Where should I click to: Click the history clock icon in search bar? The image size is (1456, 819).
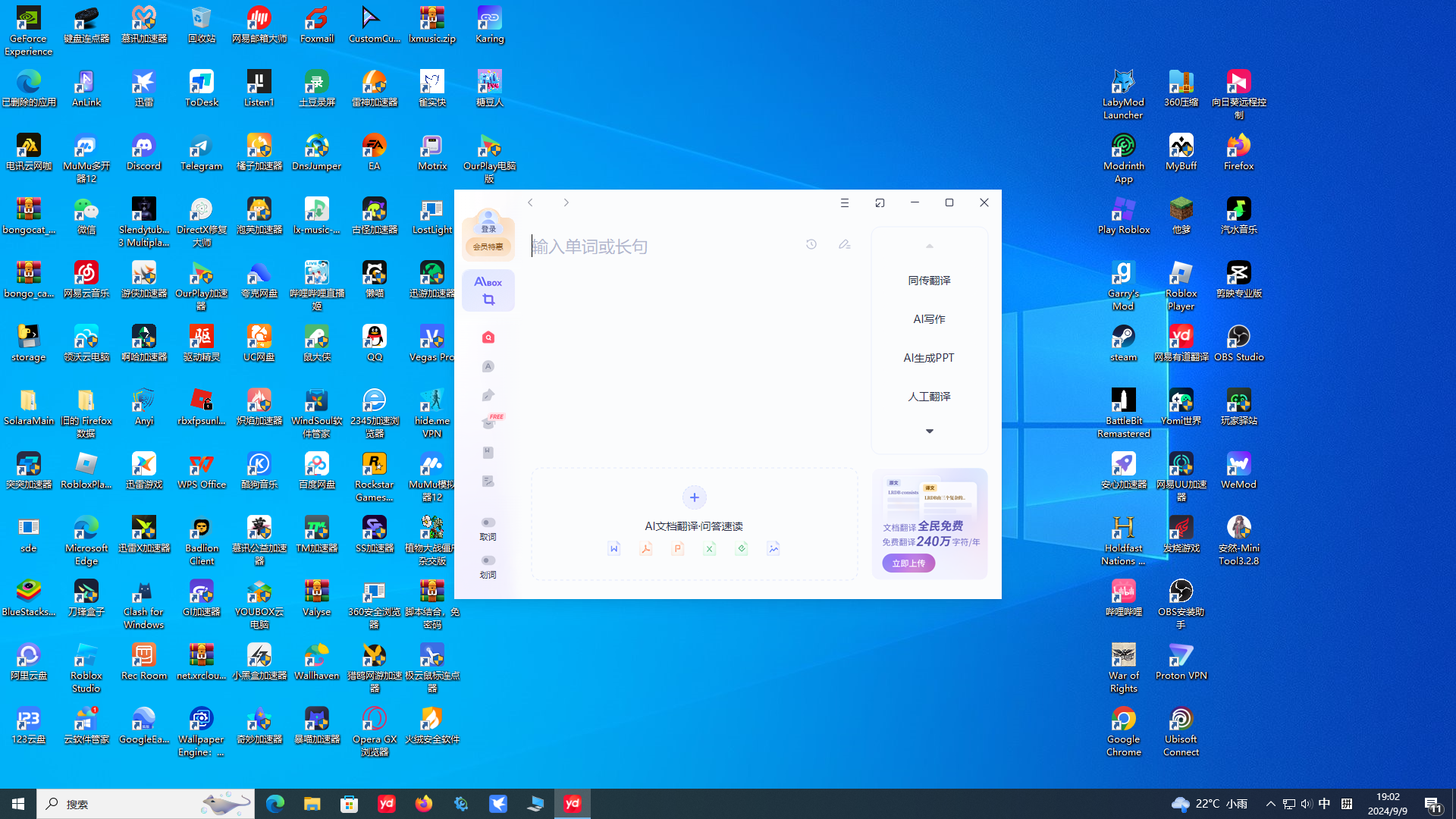click(x=811, y=244)
